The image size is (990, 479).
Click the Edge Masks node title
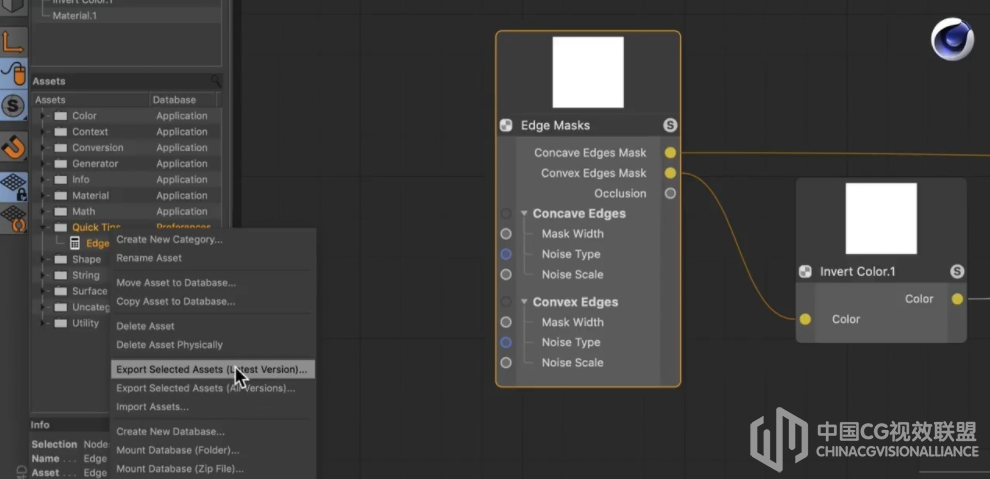coord(555,126)
